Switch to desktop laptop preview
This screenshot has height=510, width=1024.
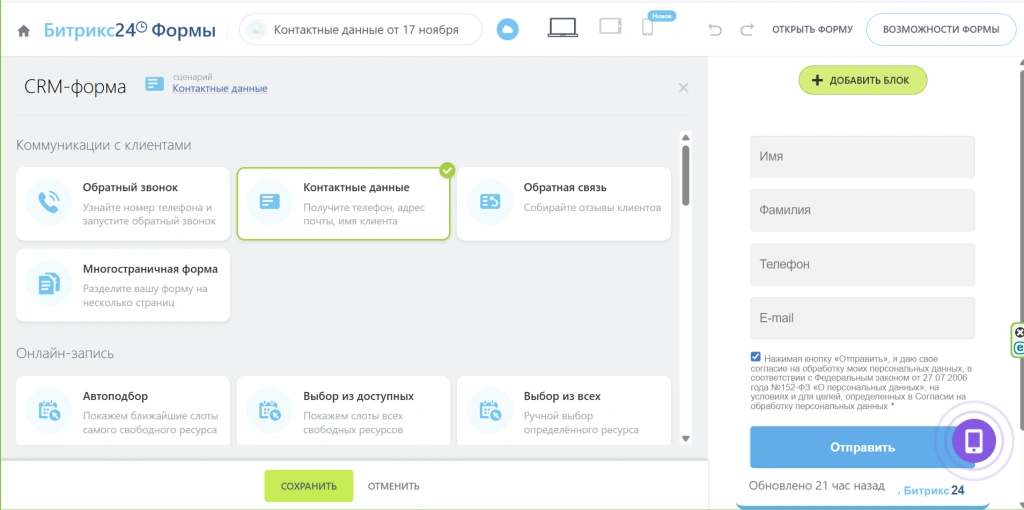click(562, 27)
